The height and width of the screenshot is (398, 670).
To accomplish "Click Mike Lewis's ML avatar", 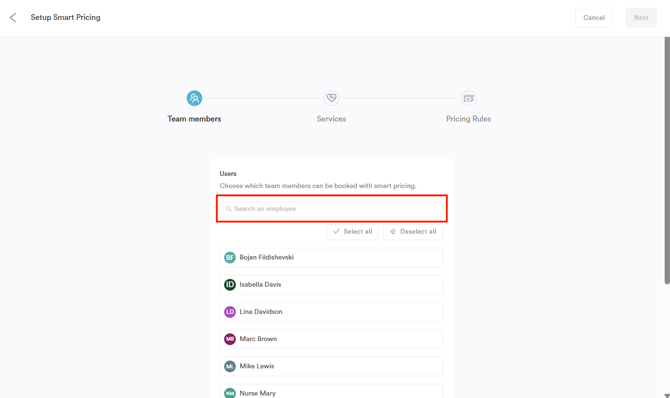I will click(x=230, y=366).
